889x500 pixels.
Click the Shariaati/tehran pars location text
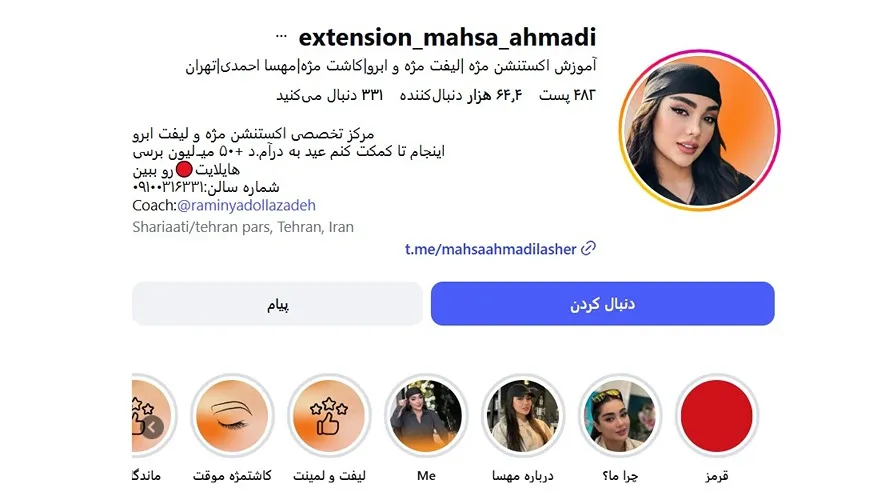tap(243, 227)
